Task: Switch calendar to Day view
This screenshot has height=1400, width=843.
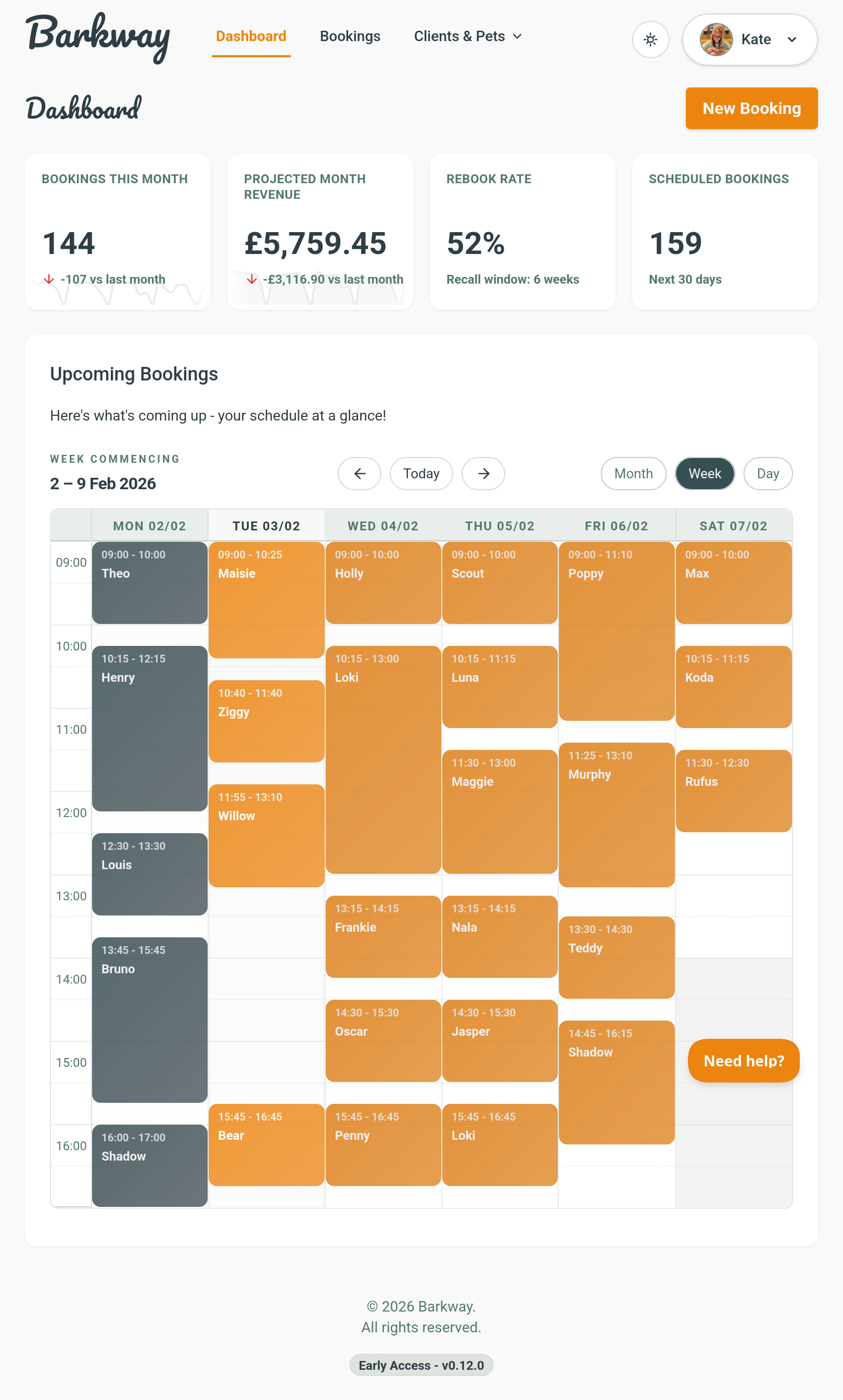Action: [768, 474]
